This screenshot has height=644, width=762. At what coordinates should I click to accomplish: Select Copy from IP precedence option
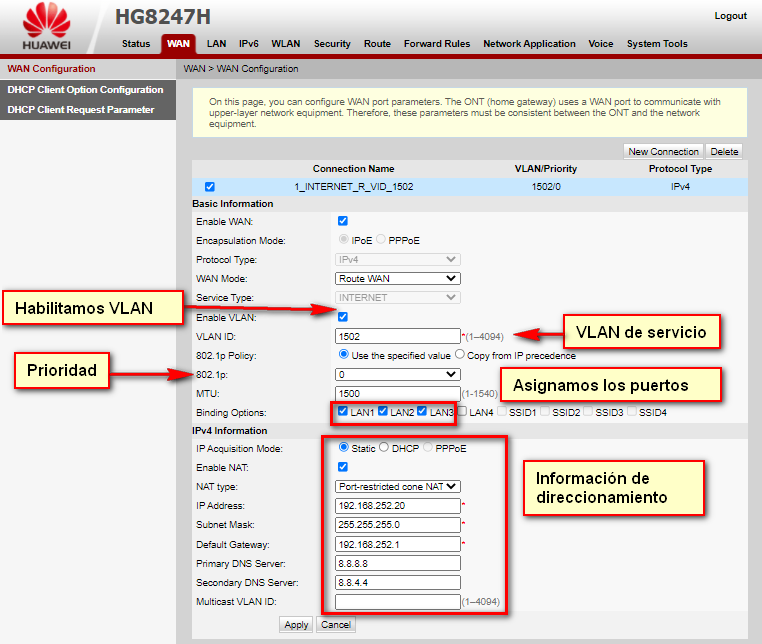[x=460, y=355]
